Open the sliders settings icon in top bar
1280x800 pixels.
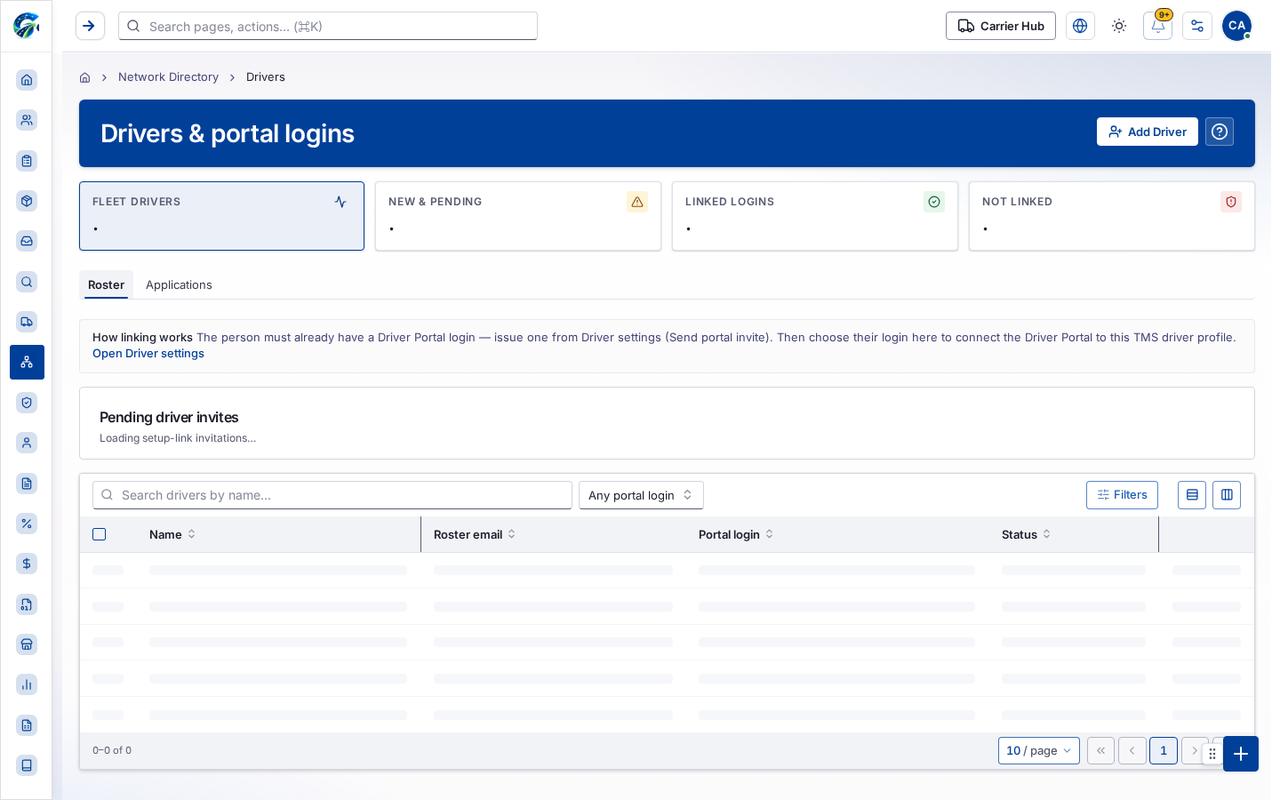click(x=1197, y=26)
